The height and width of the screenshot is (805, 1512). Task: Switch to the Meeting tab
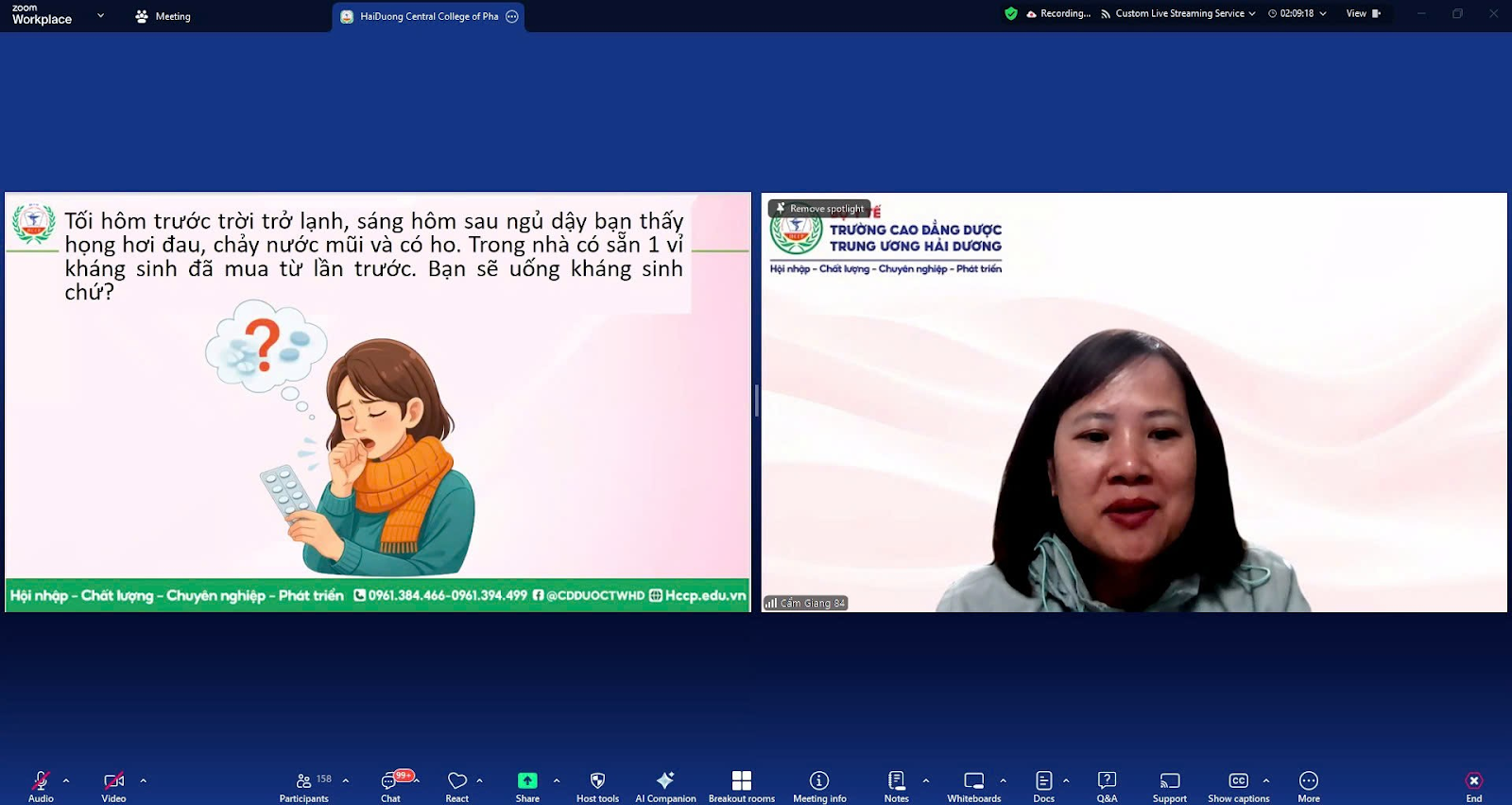tap(163, 16)
